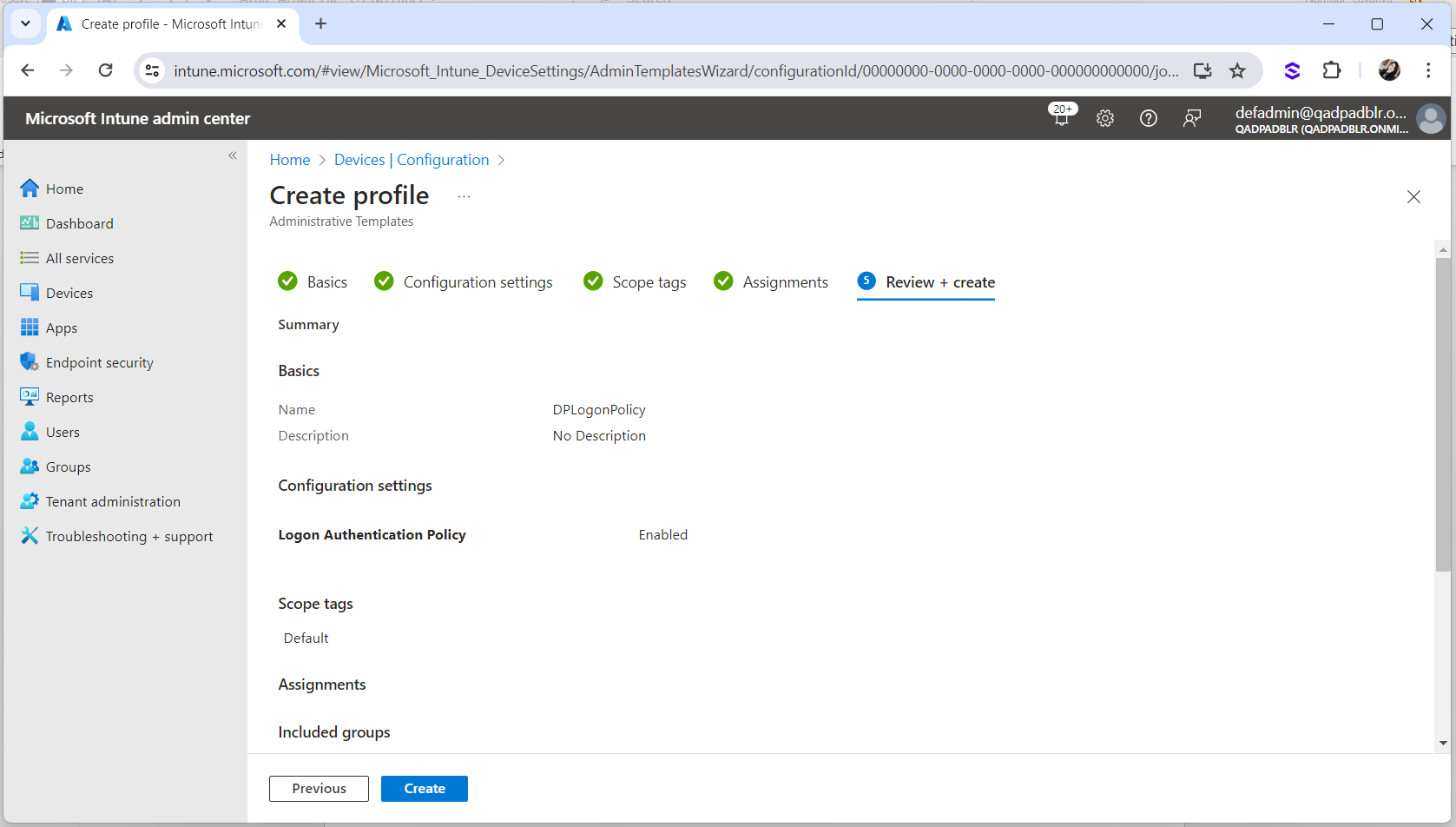Bookmark this page with star icon
The width and height of the screenshot is (1456, 827).
(1237, 71)
